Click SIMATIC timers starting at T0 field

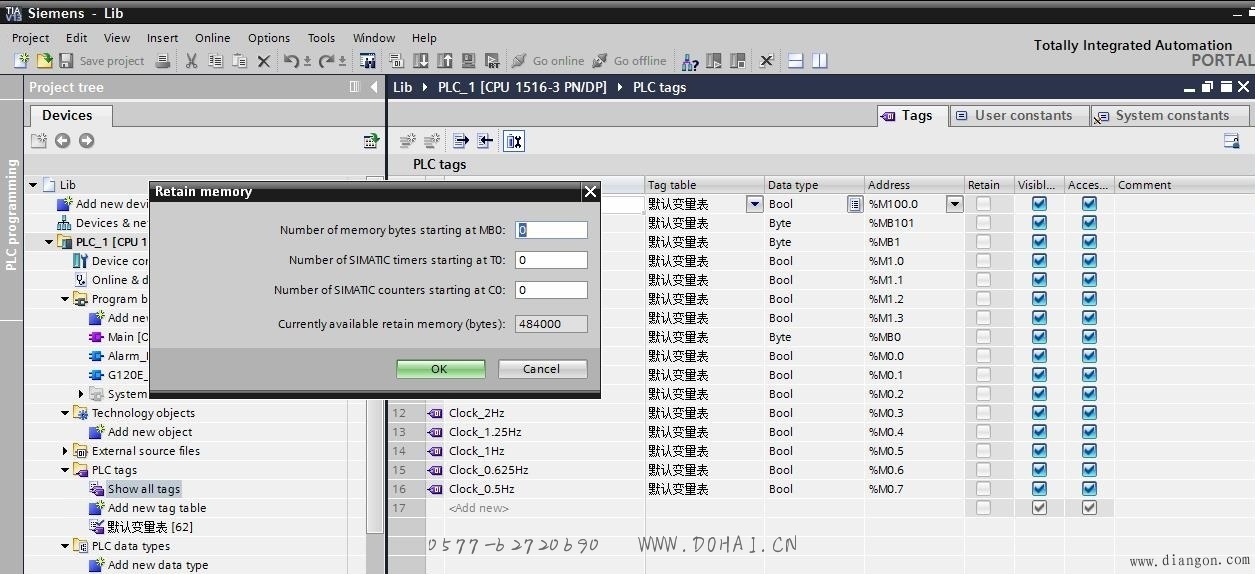point(551,260)
